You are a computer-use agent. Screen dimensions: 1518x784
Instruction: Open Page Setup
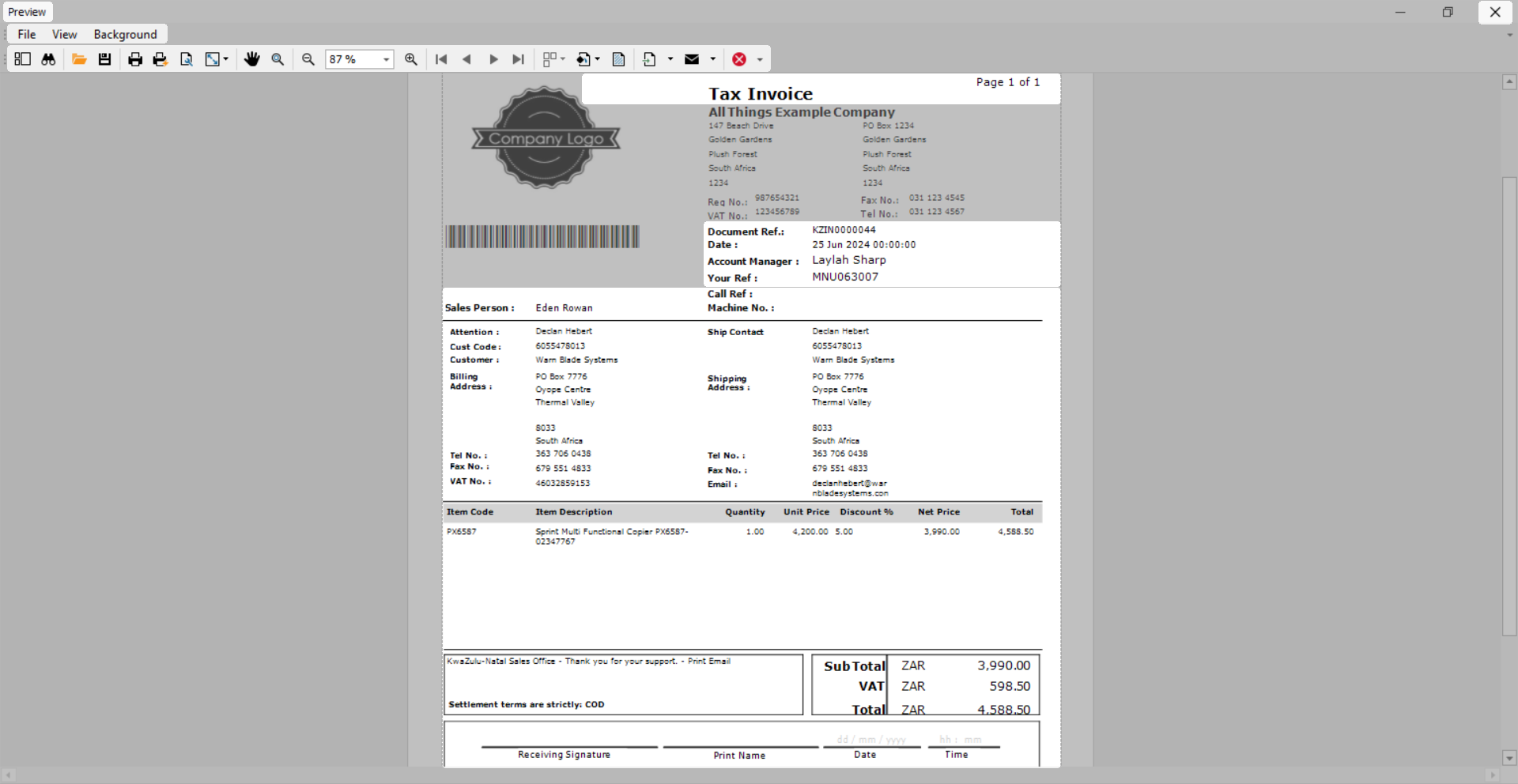click(x=187, y=59)
